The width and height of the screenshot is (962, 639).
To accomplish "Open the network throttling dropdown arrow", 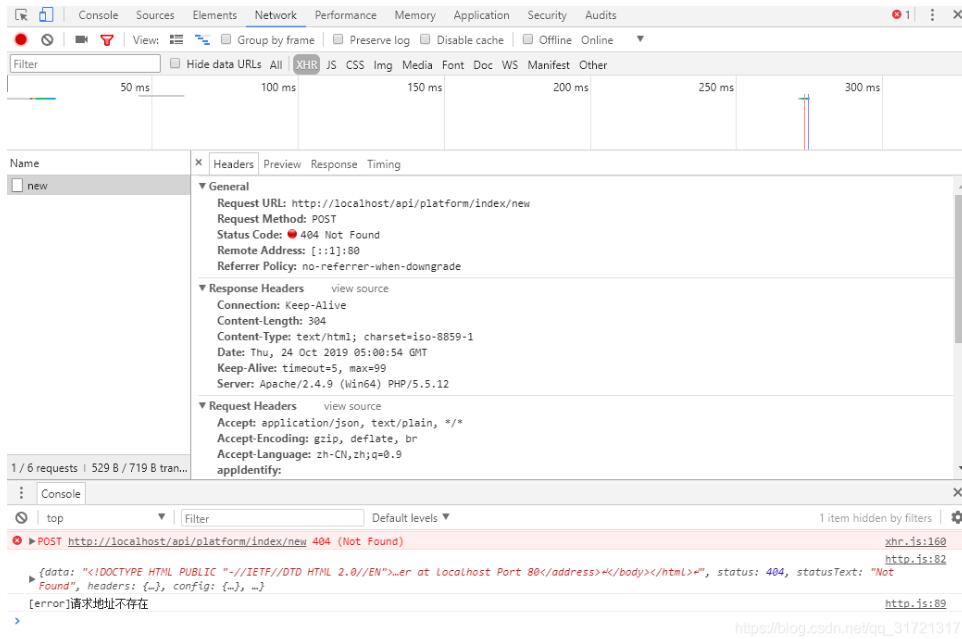I will (640, 40).
